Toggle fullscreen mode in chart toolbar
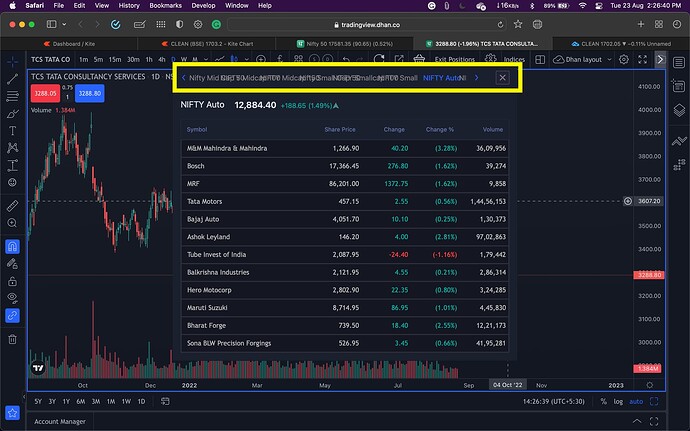 tap(642, 59)
